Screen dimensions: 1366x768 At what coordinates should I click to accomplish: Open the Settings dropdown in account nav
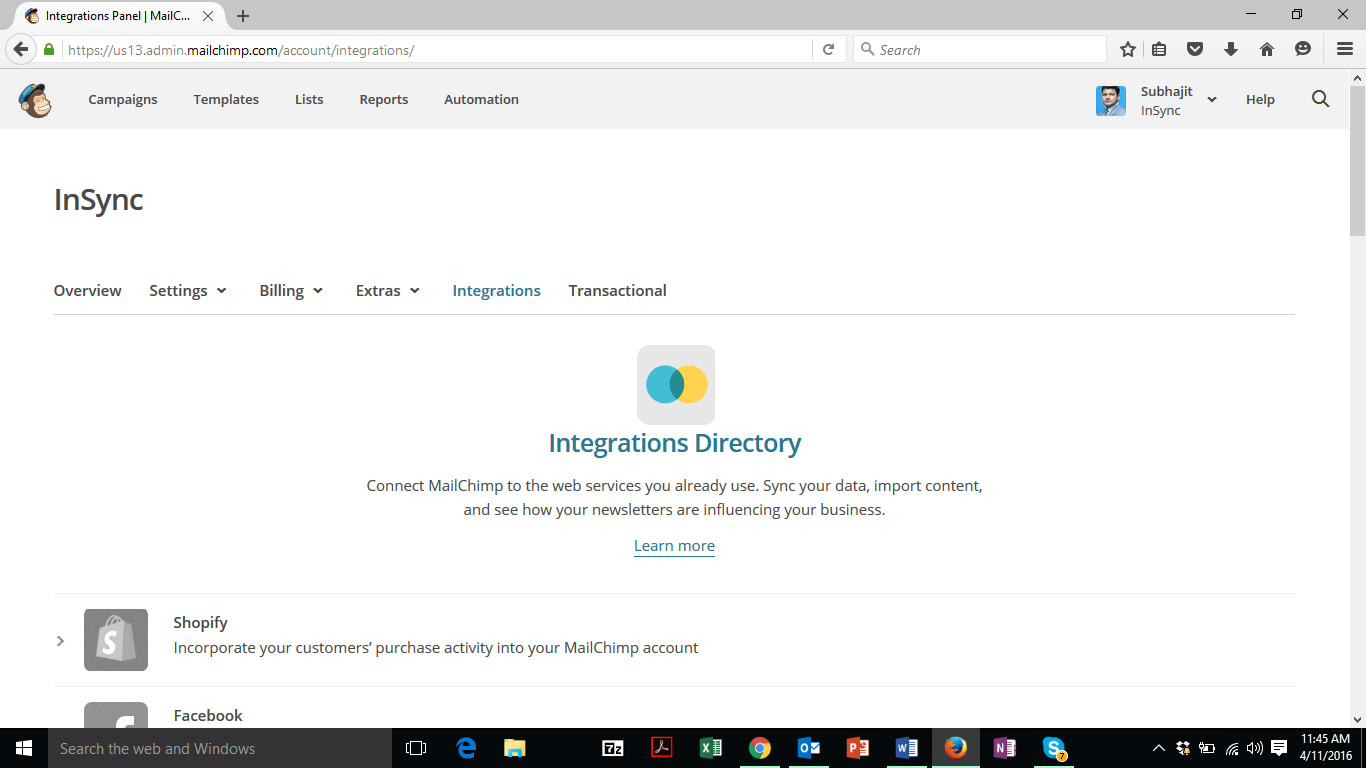(188, 290)
